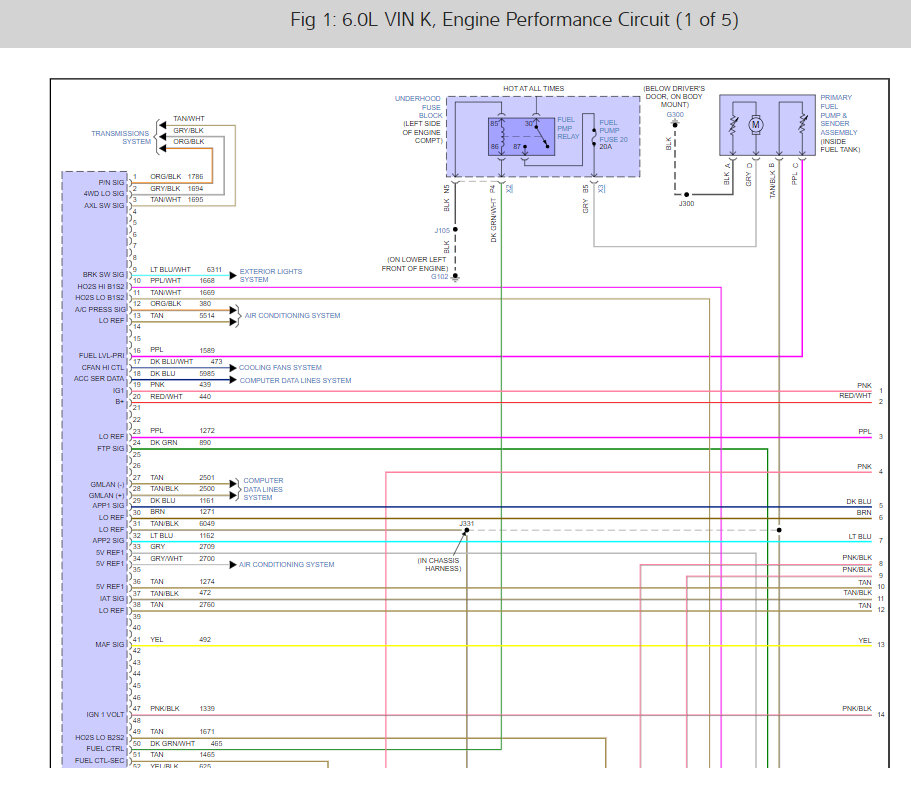Select the UNDERHOOD FUSE BLOCK label
Image resolution: width=911 pixels, height=791 pixels.
point(418,107)
